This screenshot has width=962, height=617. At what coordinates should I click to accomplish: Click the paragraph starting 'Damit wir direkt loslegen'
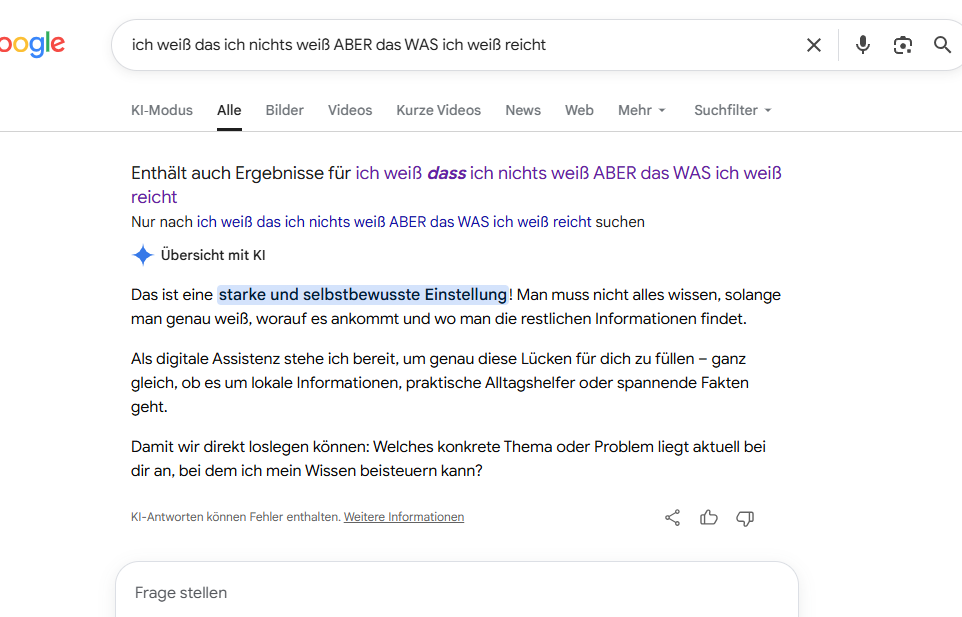click(x=448, y=459)
